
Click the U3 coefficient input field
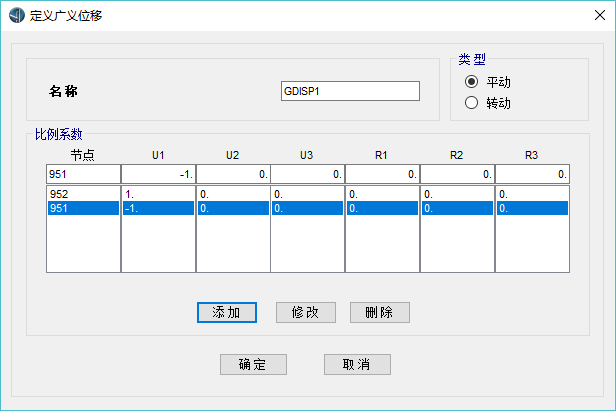308,174
